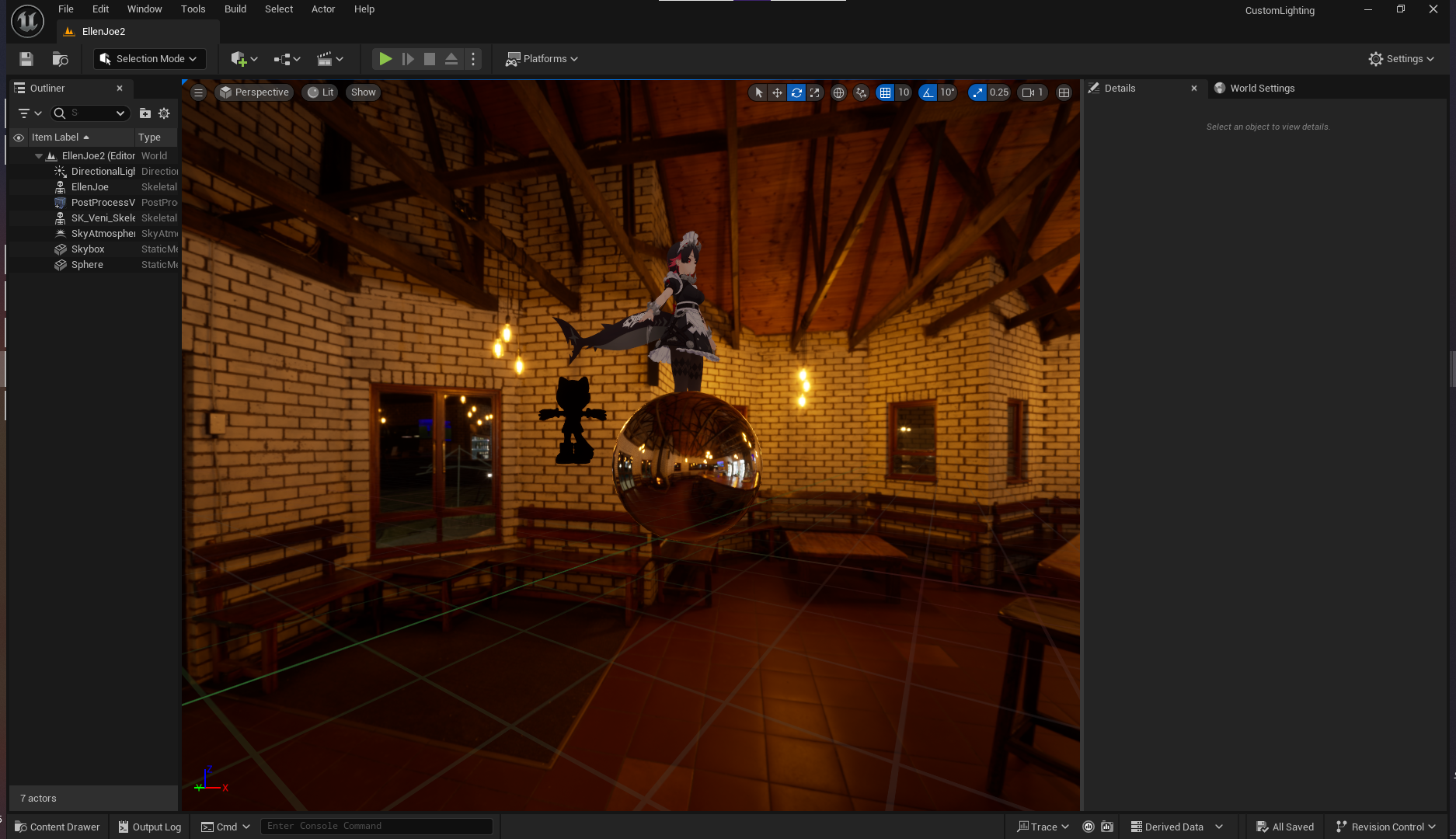1456x839 pixels.
Task: Open the Show viewport flags menu
Action: [363, 92]
